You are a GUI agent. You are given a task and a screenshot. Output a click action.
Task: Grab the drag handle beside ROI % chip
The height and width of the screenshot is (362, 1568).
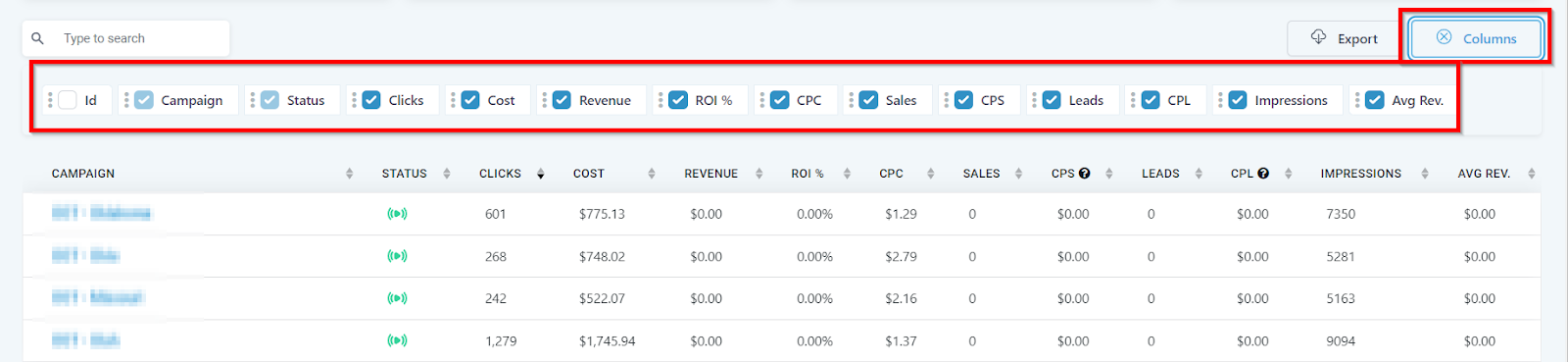point(661,100)
